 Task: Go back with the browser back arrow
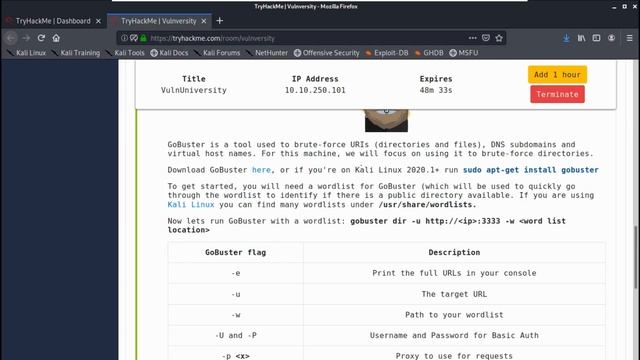coord(11,38)
